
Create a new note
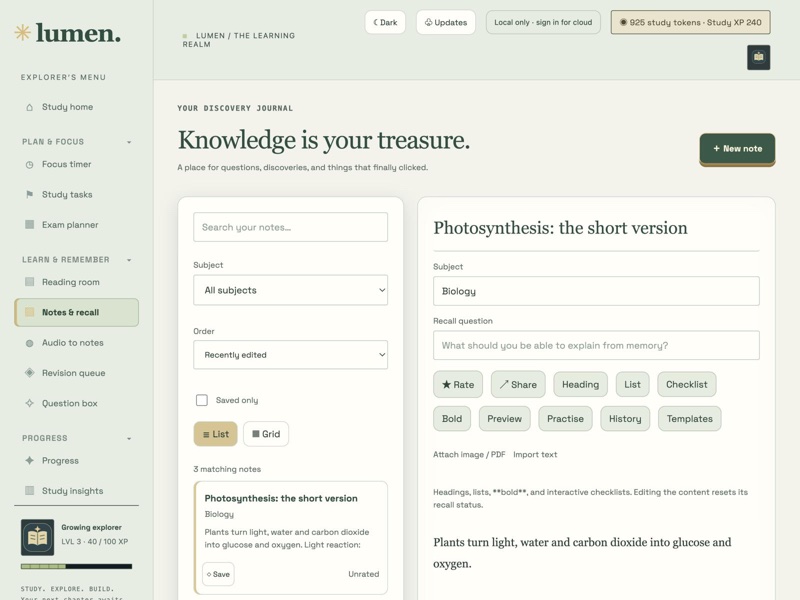737,148
